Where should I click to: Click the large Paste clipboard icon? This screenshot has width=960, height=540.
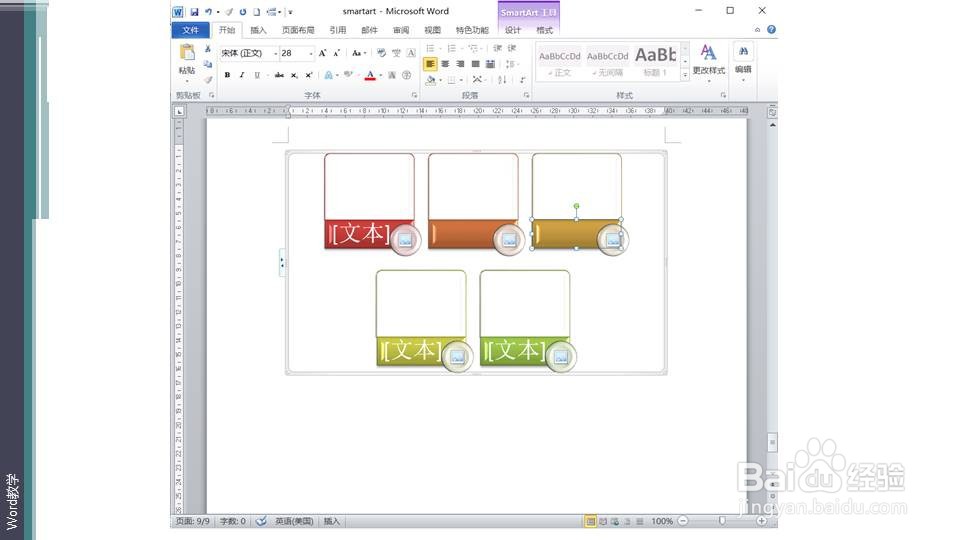(187, 53)
